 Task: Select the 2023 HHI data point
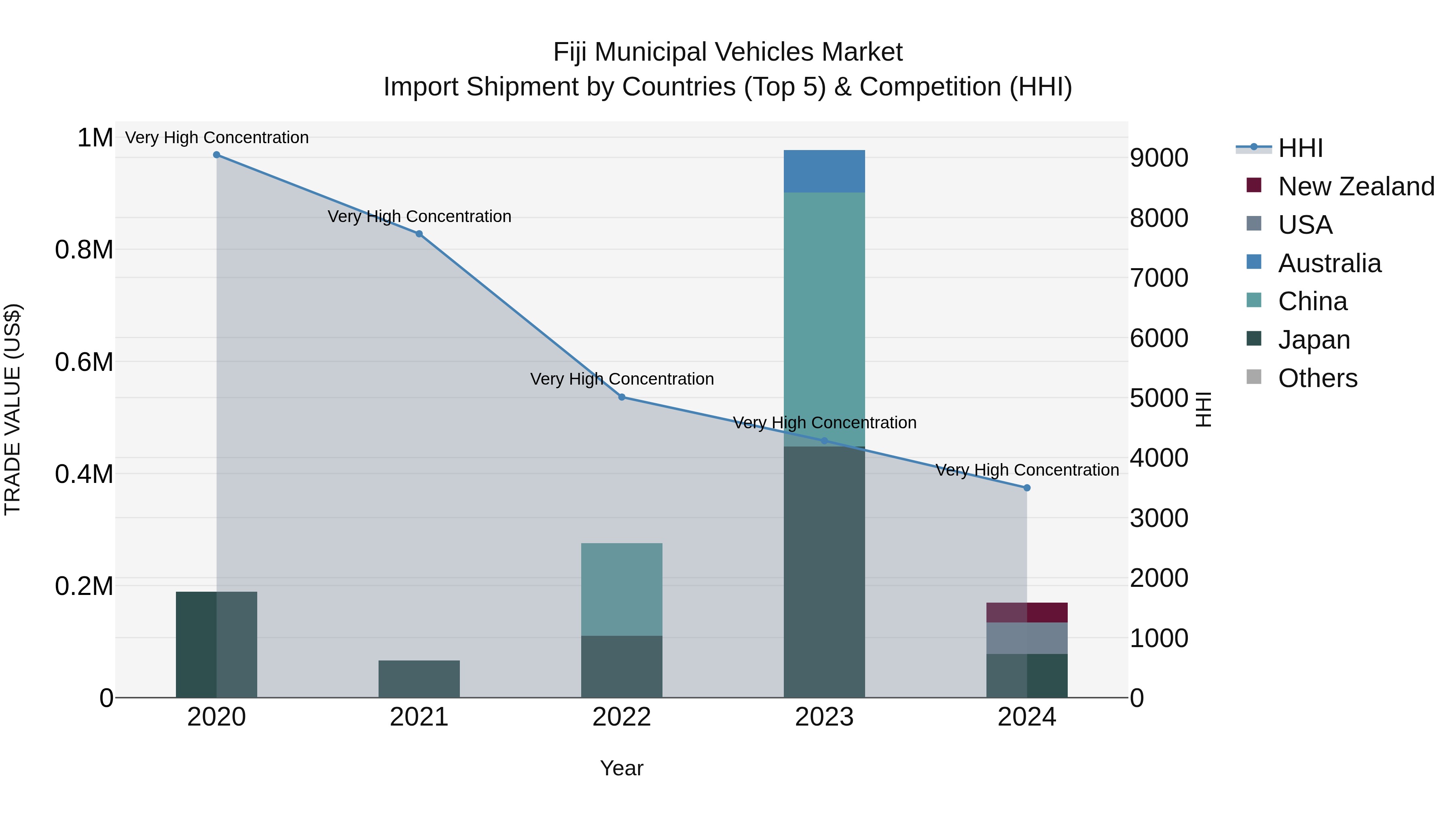pyautogui.click(x=824, y=441)
